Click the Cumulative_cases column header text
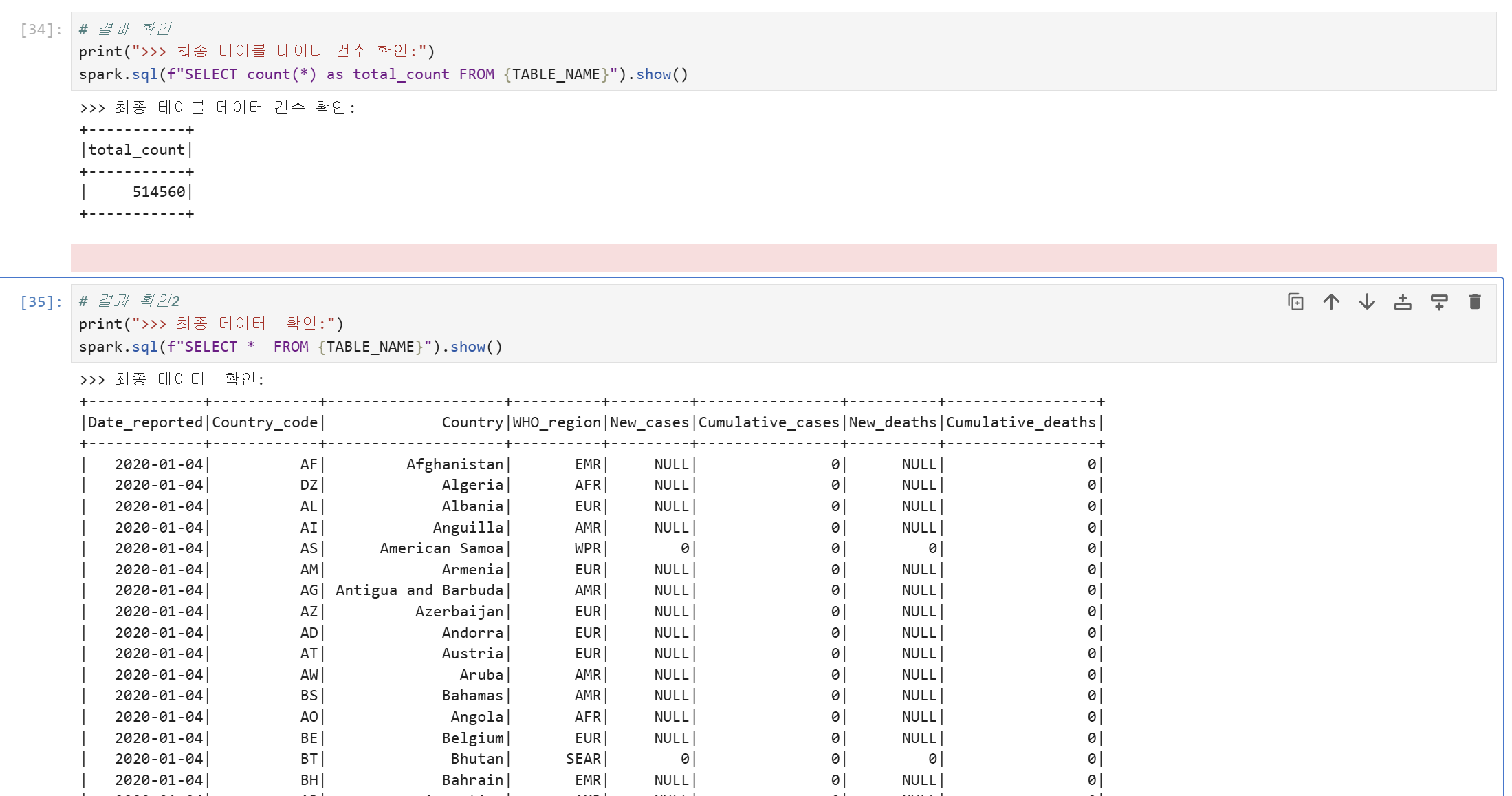 pyautogui.click(x=769, y=422)
